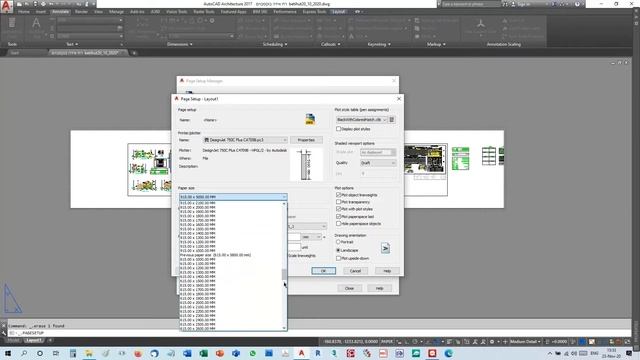Expand the Keynoting ribbon panel
This screenshot has height=360, width=640.
click(379, 44)
